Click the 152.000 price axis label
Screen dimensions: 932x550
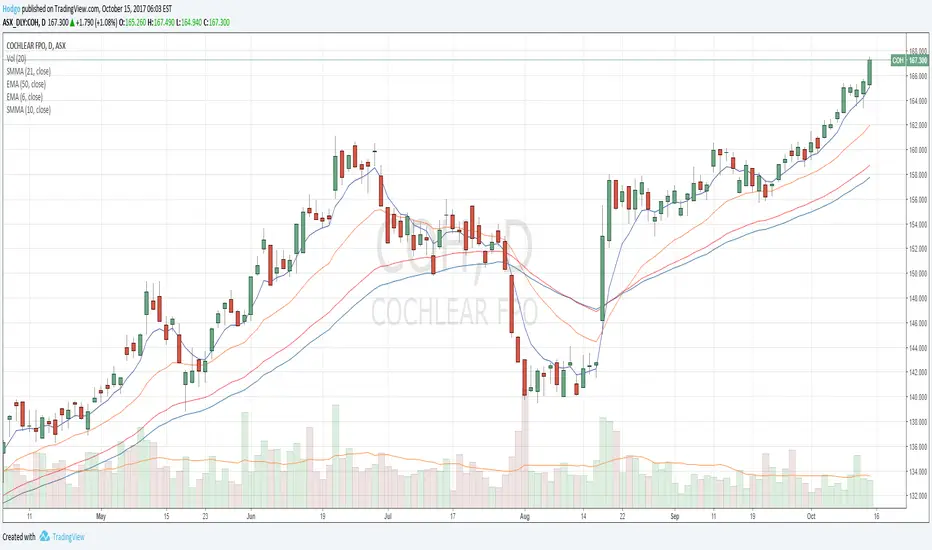(x=917, y=249)
